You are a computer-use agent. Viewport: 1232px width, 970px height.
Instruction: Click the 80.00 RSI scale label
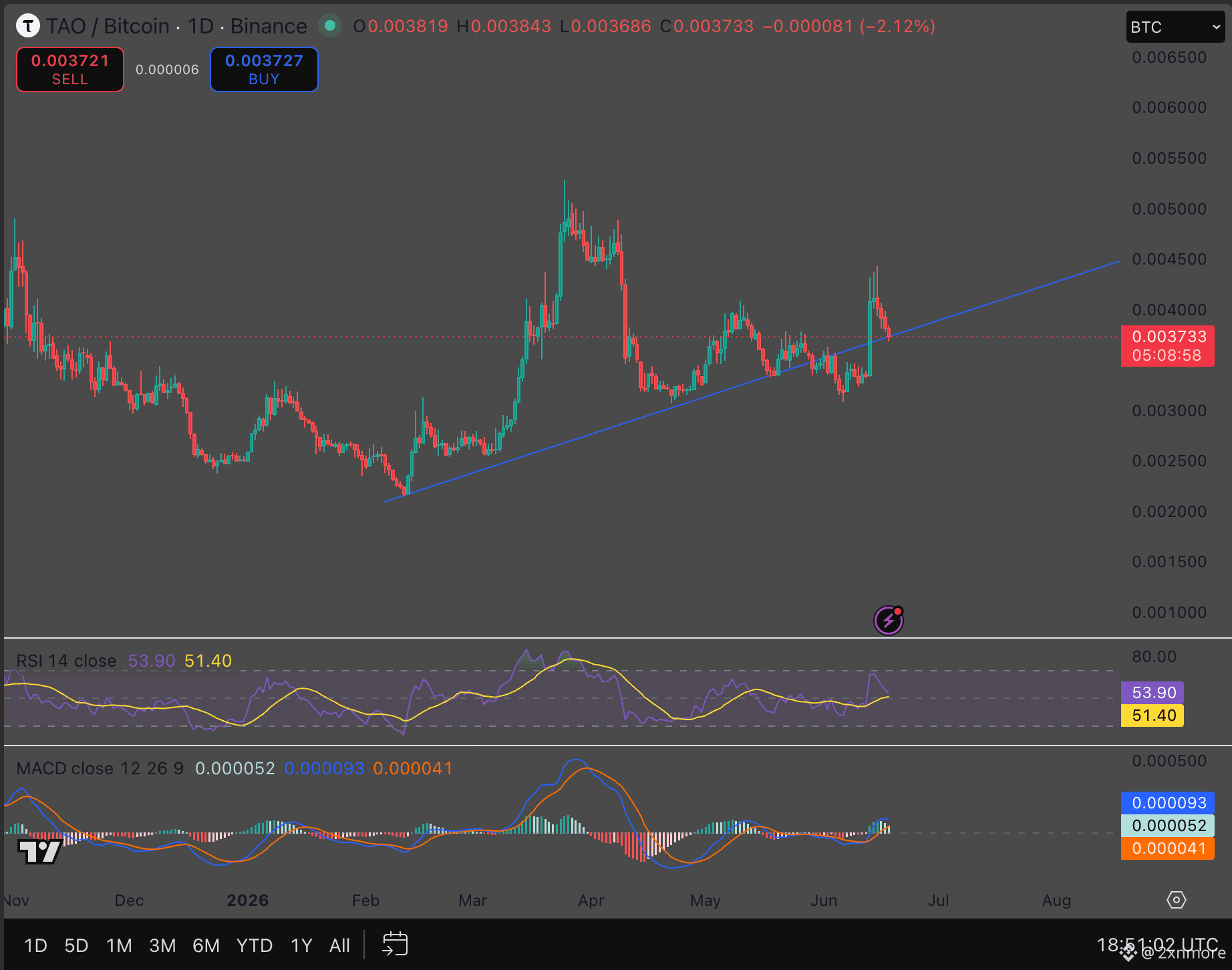point(1154,657)
